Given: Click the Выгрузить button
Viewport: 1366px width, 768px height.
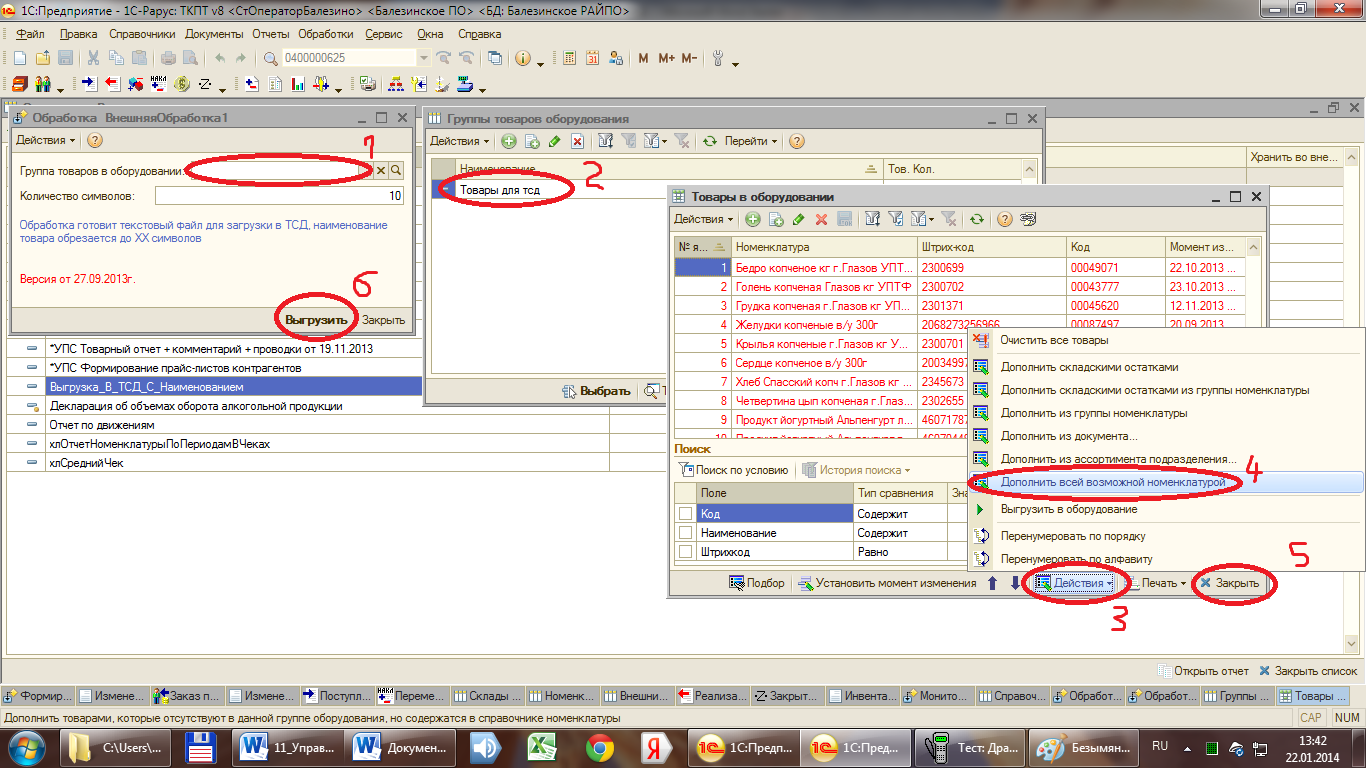Looking at the screenshot, I should click(x=317, y=320).
